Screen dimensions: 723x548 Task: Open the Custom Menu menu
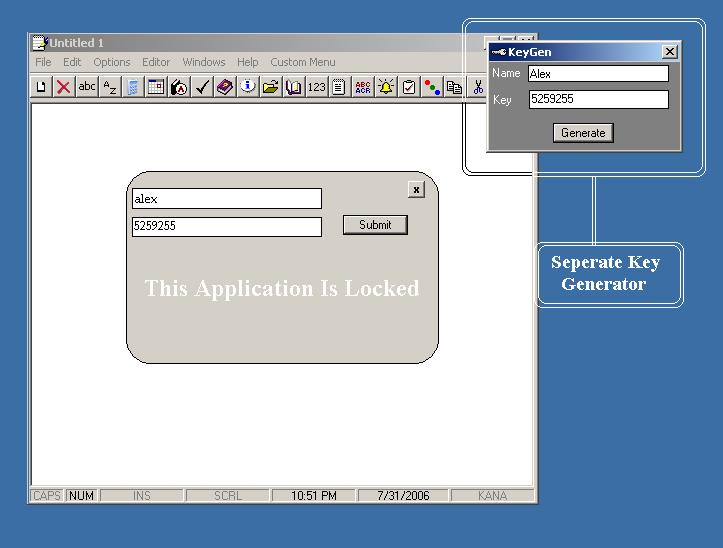[302, 62]
